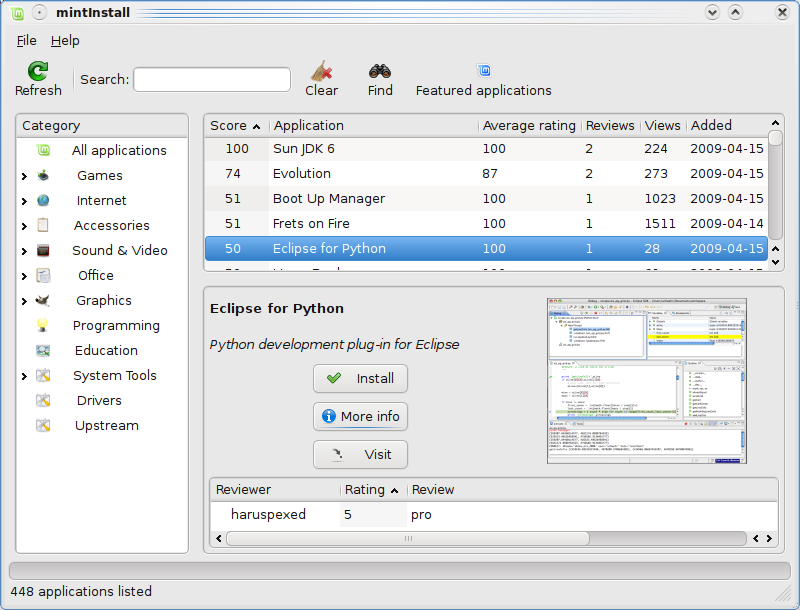Expand the System Tools category arrow
This screenshot has height=610, width=800.
24,376
